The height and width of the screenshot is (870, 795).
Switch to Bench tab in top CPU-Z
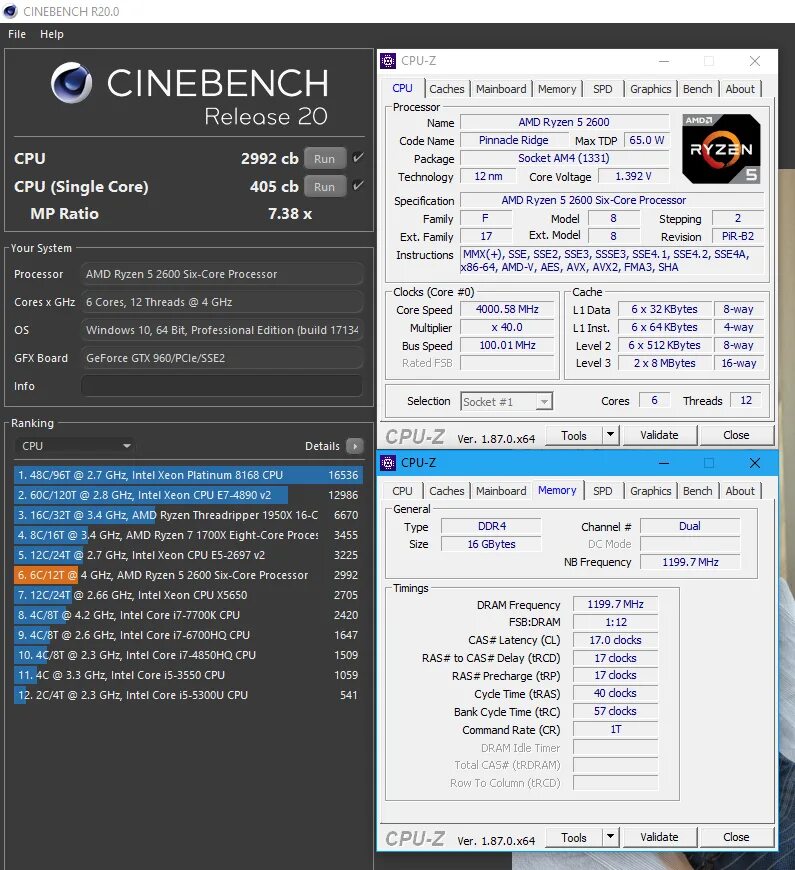click(697, 89)
